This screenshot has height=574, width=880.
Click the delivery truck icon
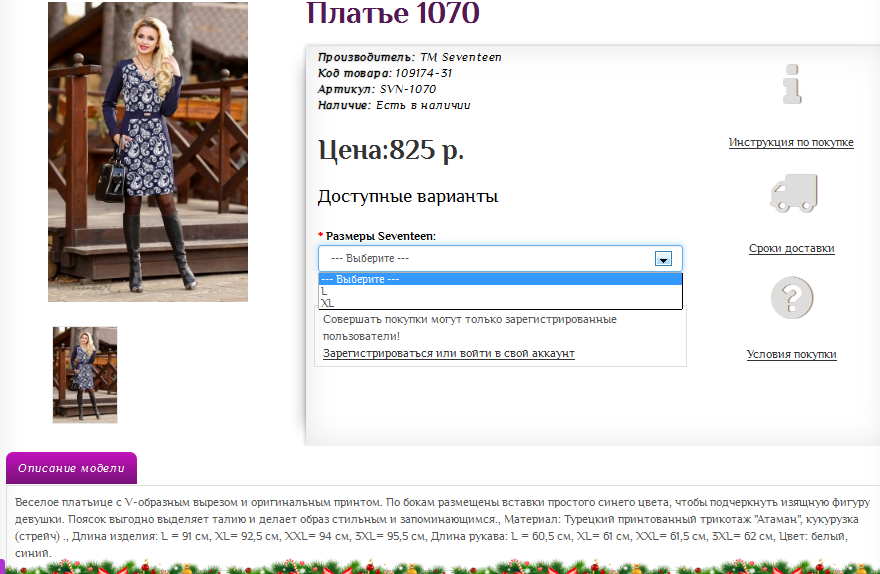point(793,193)
